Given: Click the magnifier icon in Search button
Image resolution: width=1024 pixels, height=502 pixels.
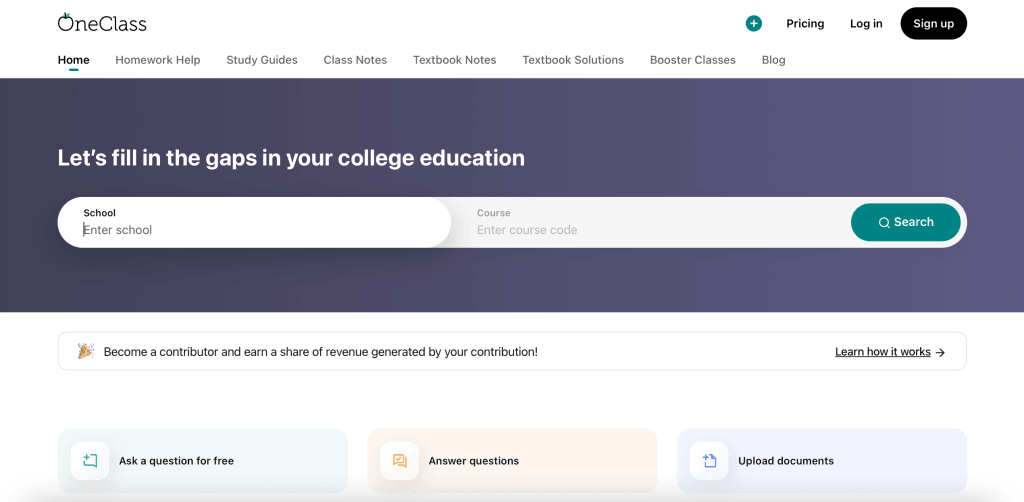Looking at the screenshot, I should [x=884, y=223].
